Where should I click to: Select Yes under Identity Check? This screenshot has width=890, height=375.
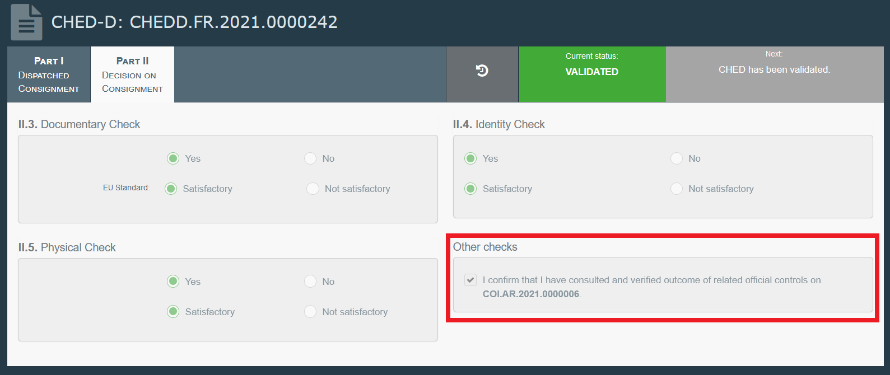(470, 158)
